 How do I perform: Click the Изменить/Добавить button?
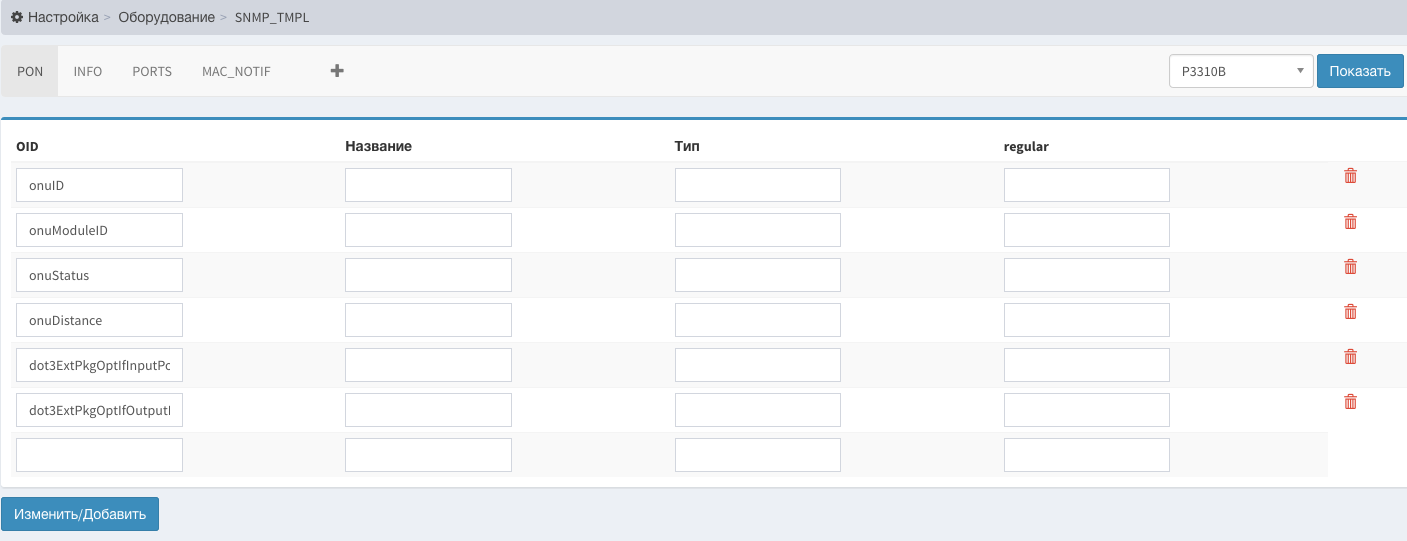point(80,514)
